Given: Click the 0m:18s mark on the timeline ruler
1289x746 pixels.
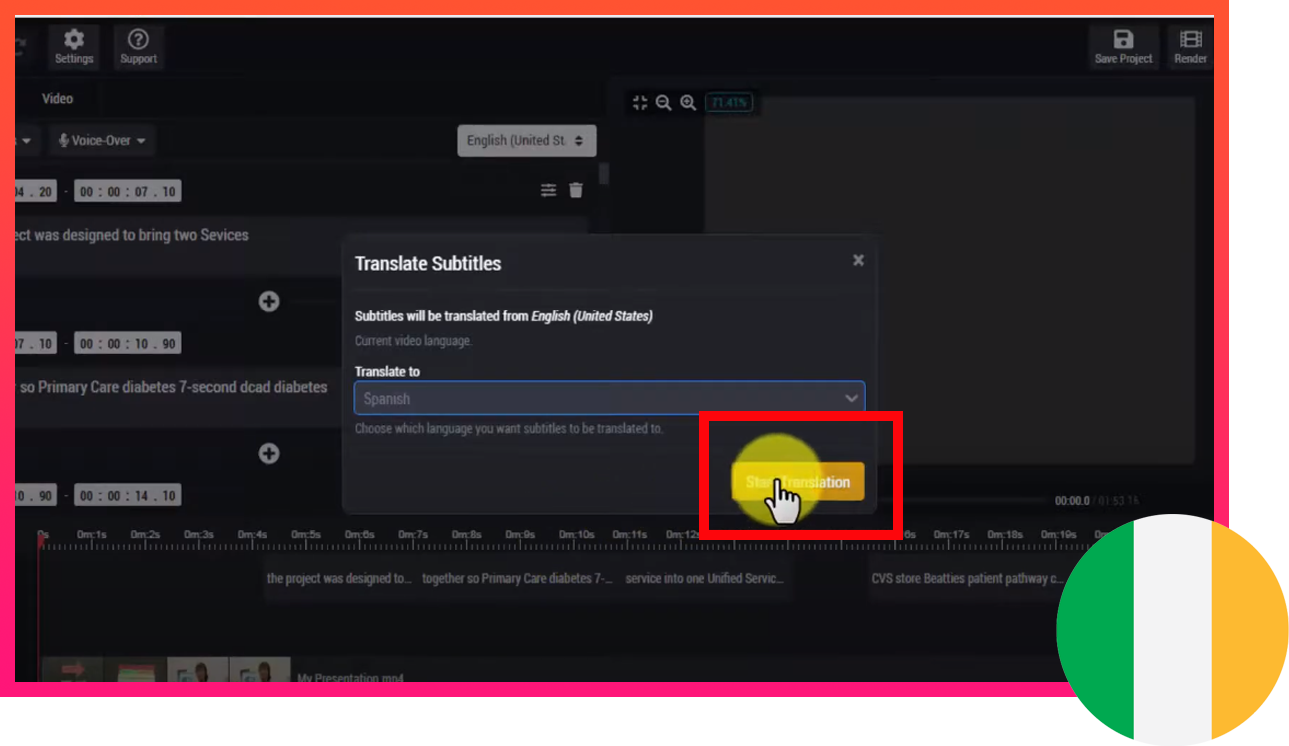Looking at the screenshot, I should pos(1005,535).
